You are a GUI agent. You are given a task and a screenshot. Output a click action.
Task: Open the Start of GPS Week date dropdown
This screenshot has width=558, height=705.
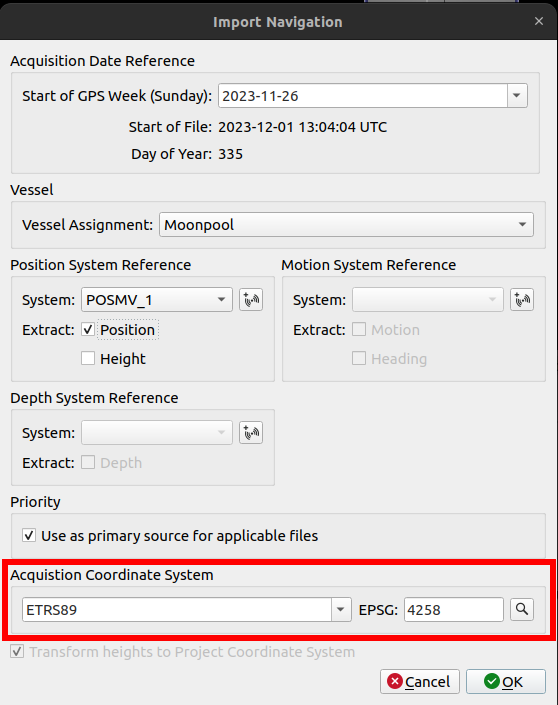517,95
